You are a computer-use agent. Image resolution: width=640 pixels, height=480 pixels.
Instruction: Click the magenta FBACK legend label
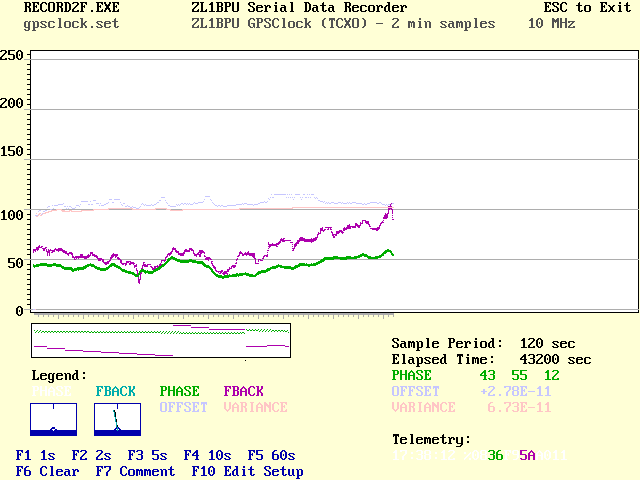[x=243, y=391]
